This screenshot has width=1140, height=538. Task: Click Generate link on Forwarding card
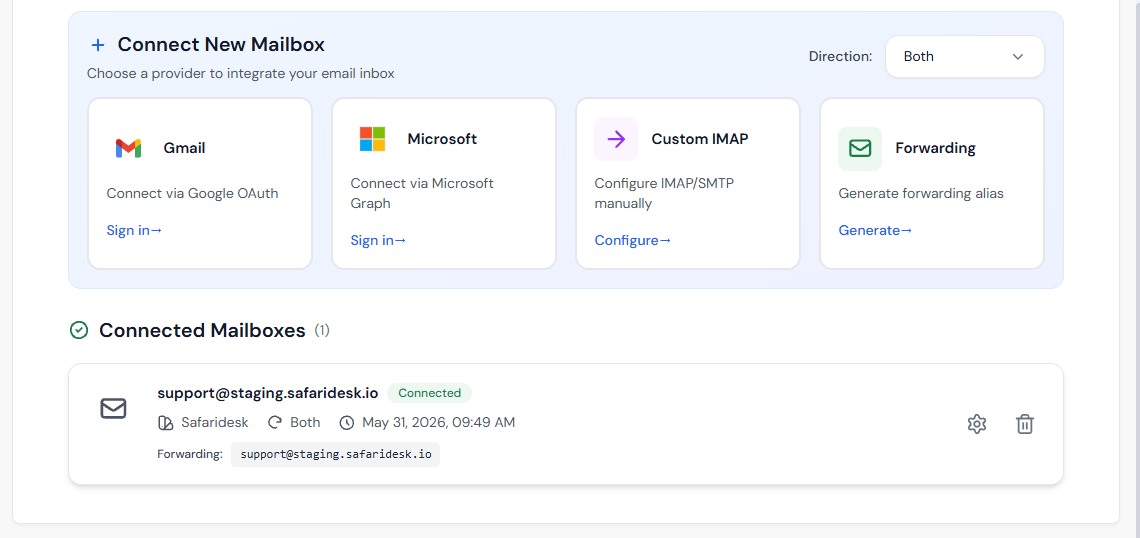(x=875, y=230)
